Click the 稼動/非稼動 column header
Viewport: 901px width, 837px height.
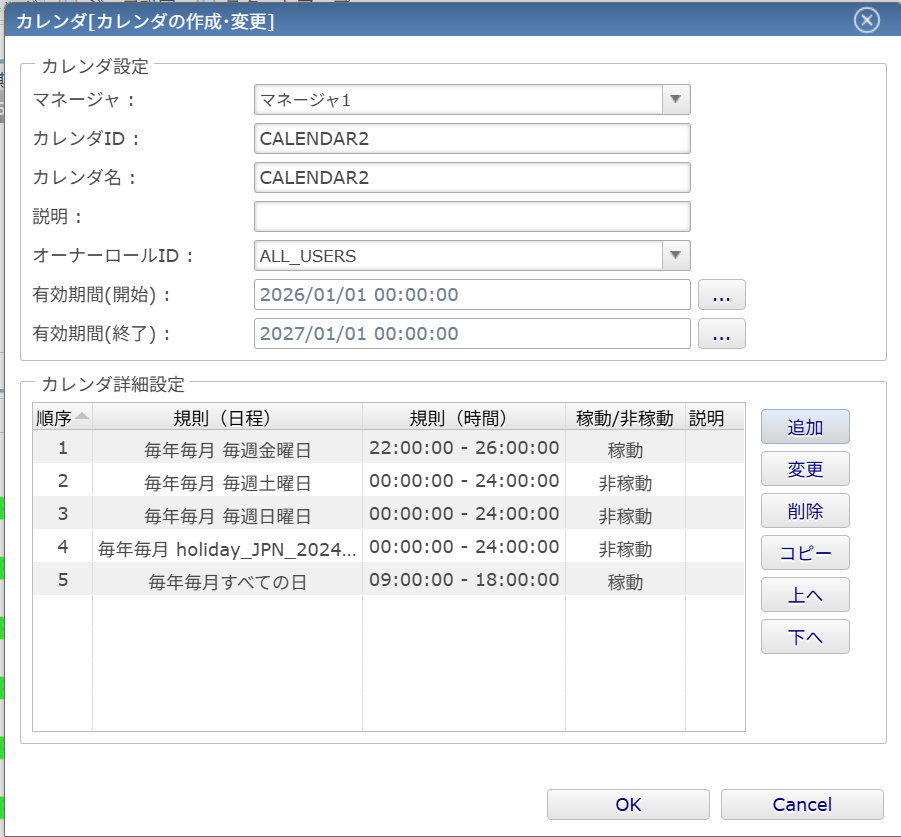click(625, 418)
